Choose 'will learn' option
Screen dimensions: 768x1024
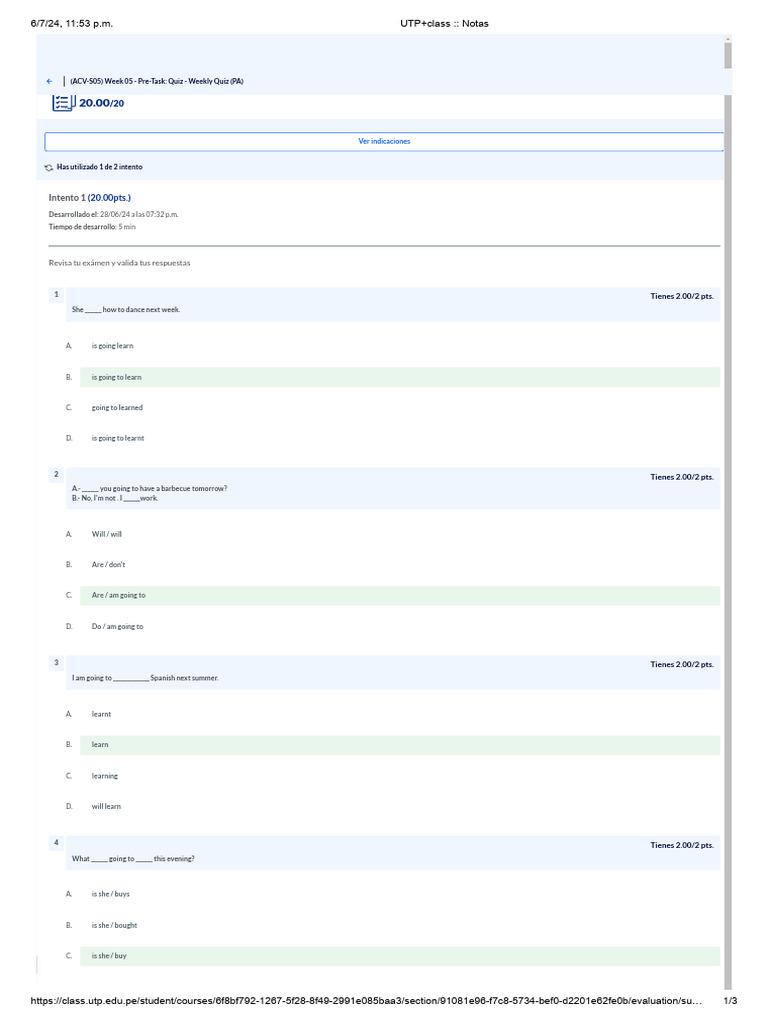click(x=106, y=806)
